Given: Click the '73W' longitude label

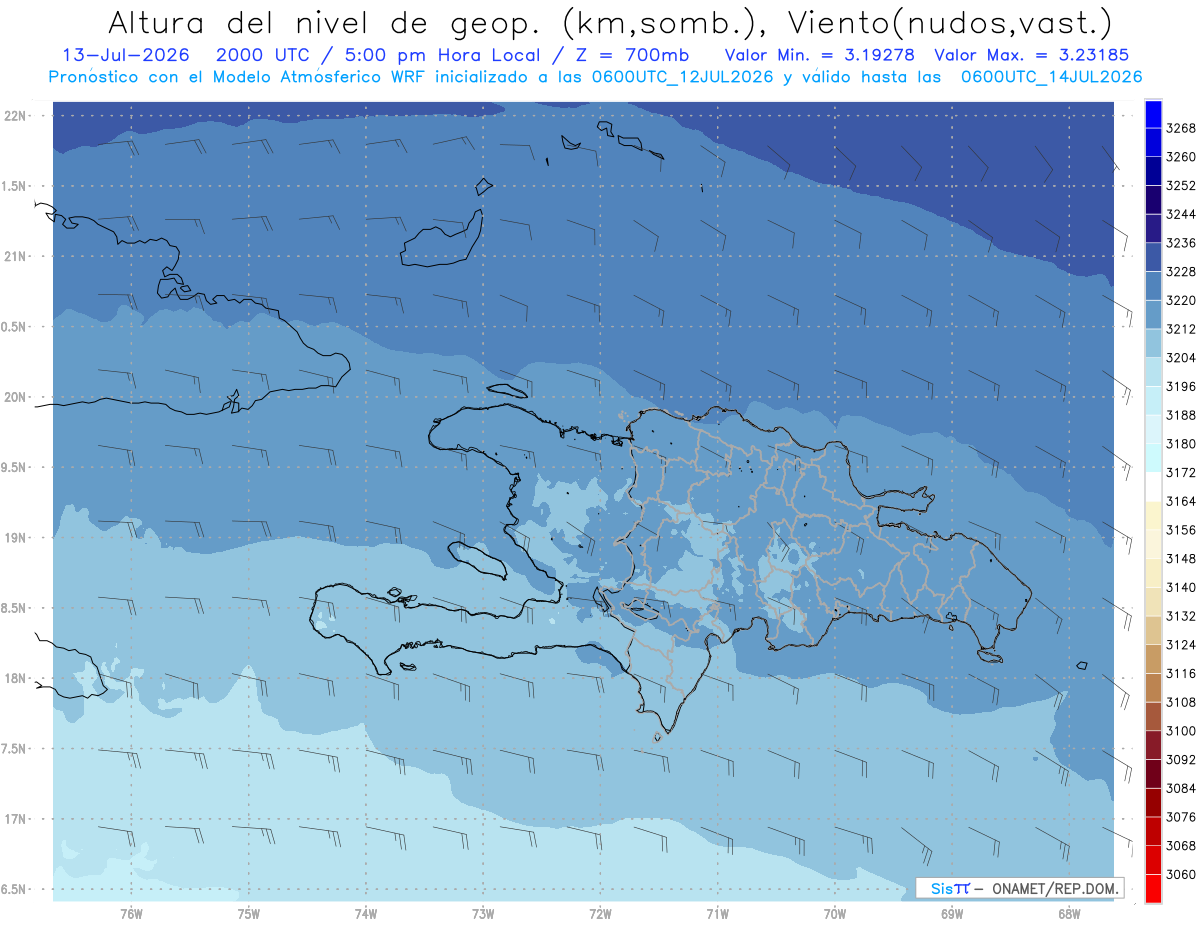Looking at the screenshot, I should 483,913.
